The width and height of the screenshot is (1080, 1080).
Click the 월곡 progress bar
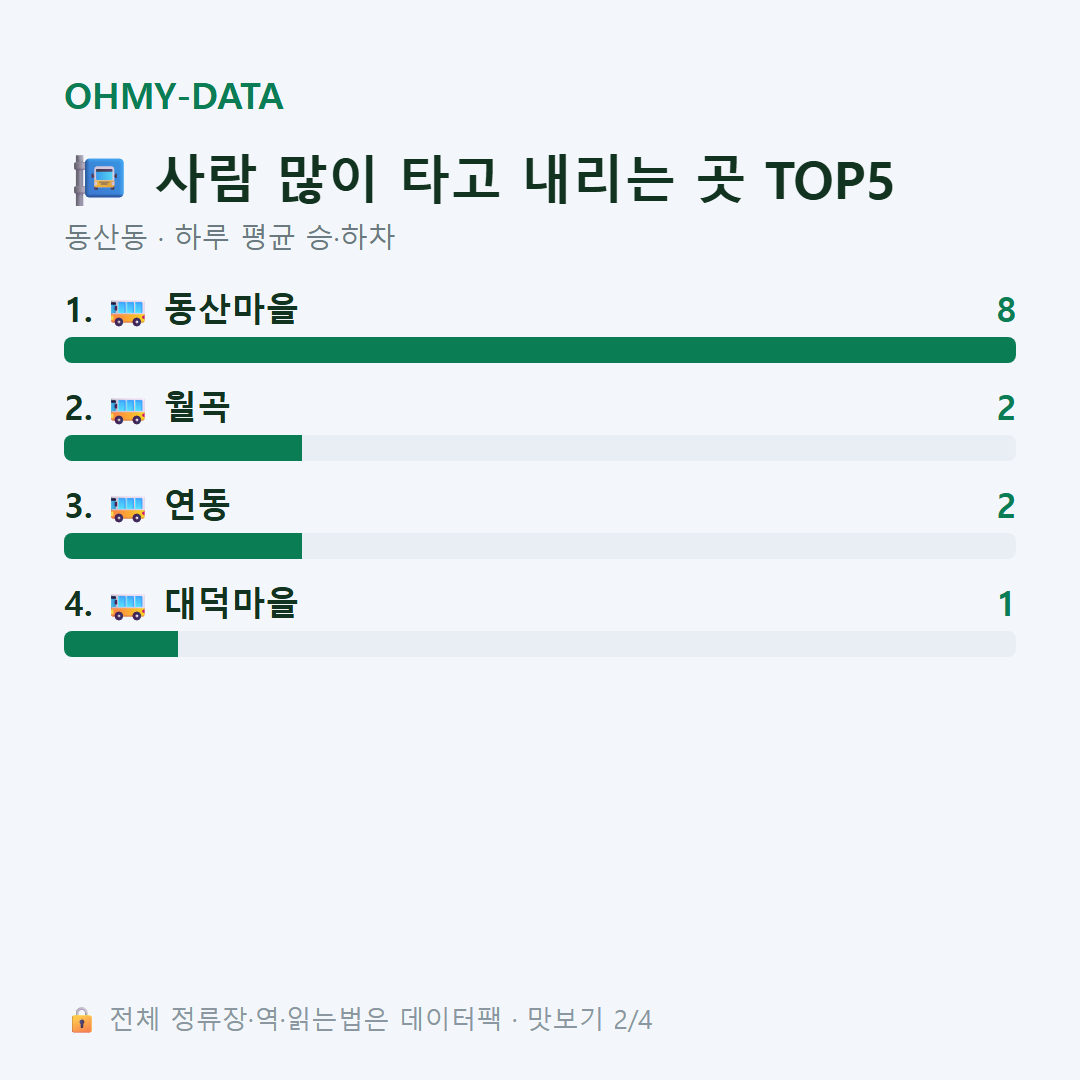tap(540, 448)
